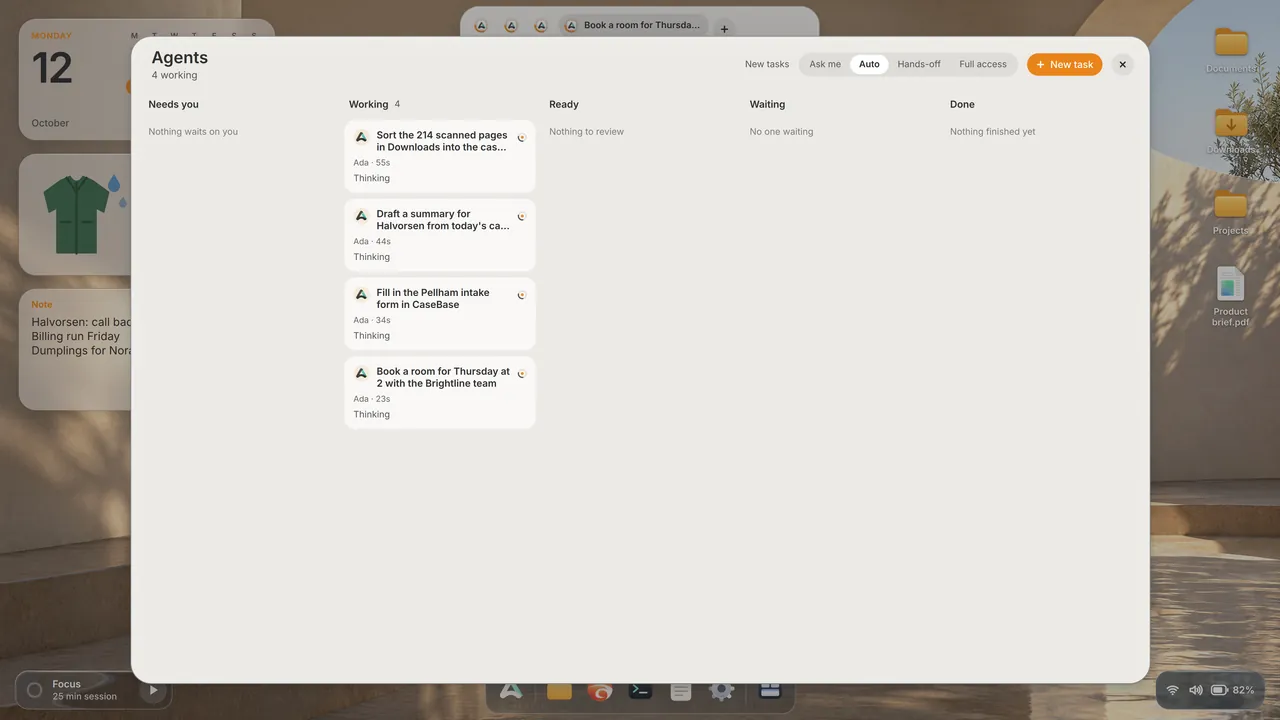Click the battery indicator showing 82%
1280x720 pixels.
1232,690
